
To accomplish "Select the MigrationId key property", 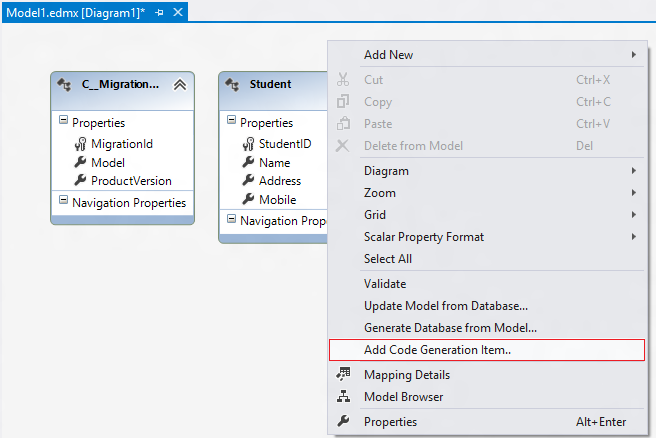I will pos(121,144).
